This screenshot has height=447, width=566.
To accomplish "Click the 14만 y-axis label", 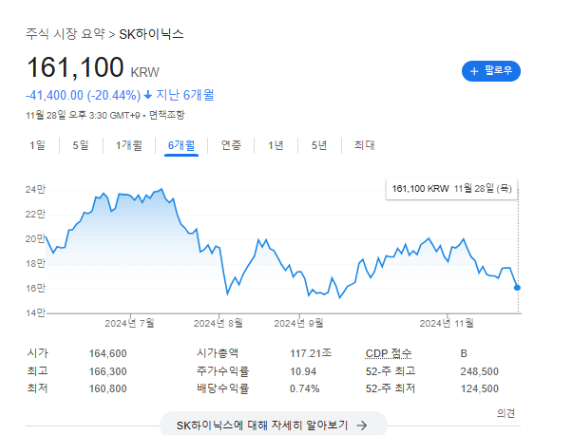I will [x=35, y=313].
